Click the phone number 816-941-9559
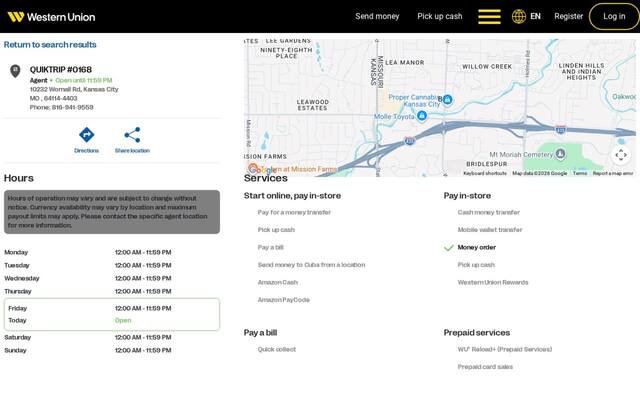The image size is (640, 400). 73,107
